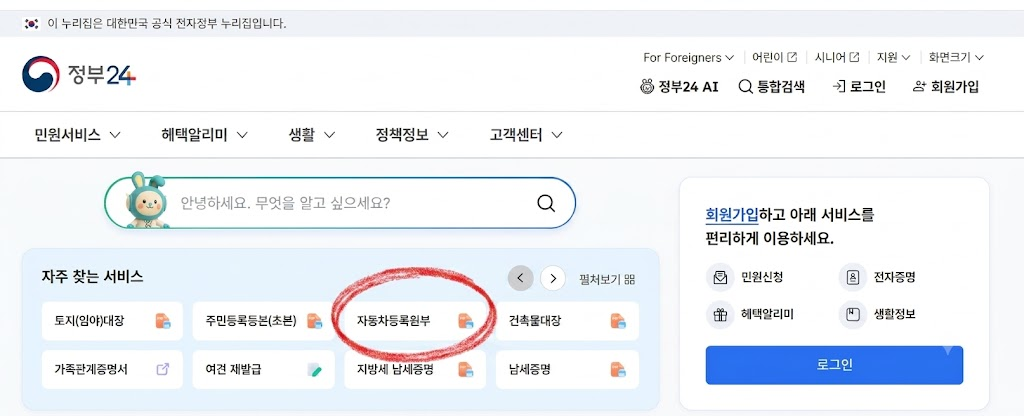The width and height of the screenshot is (1024, 416).
Task: Expand services list with 펼쳐보기
Action: point(607,280)
